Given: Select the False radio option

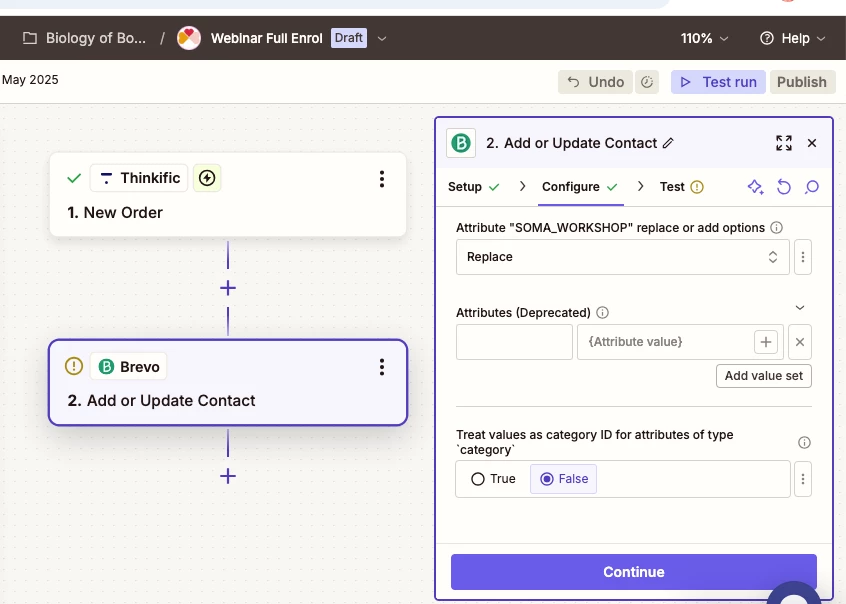Looking at the screenshot, I should point(563,479).
